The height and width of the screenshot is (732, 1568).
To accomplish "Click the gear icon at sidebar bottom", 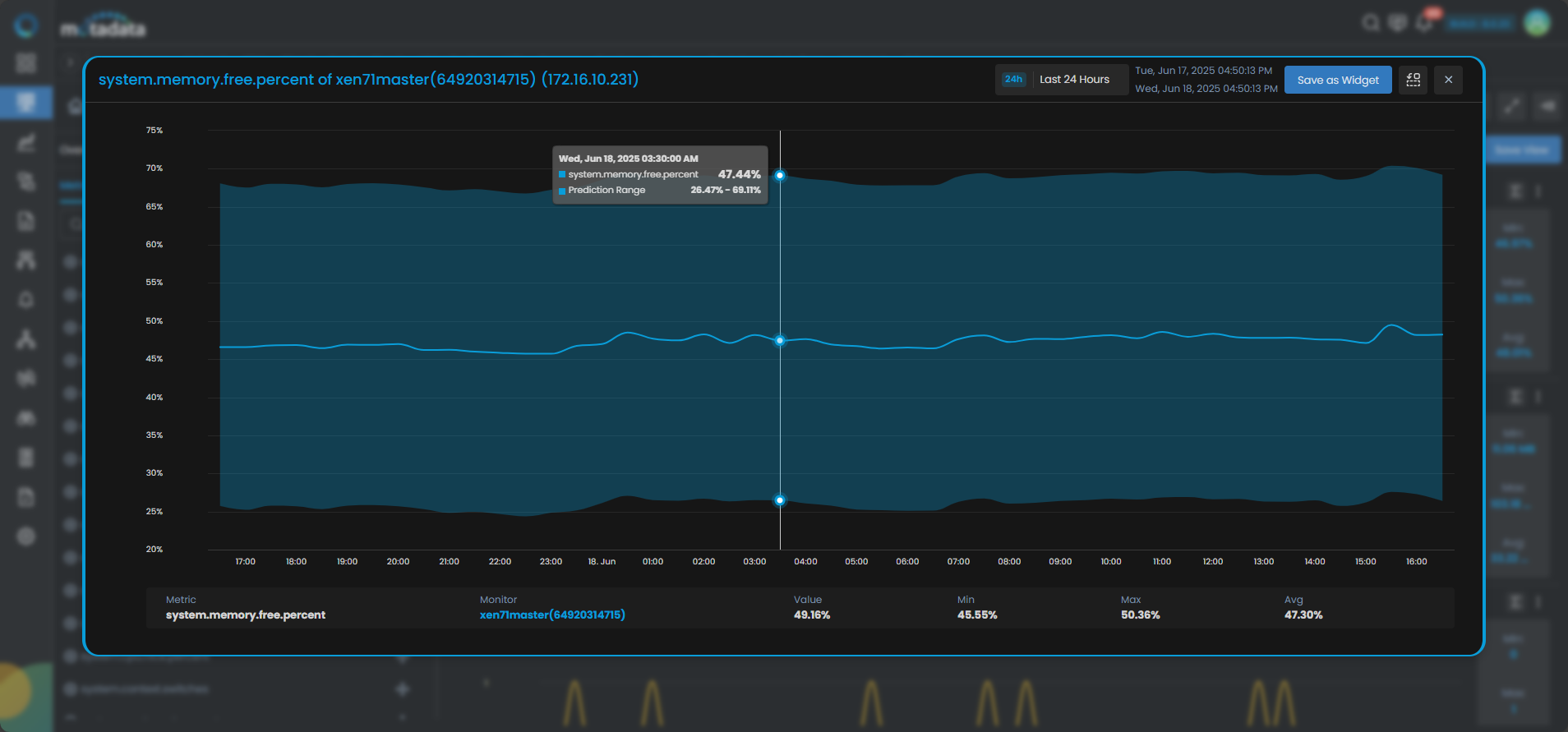I will 26,536.
